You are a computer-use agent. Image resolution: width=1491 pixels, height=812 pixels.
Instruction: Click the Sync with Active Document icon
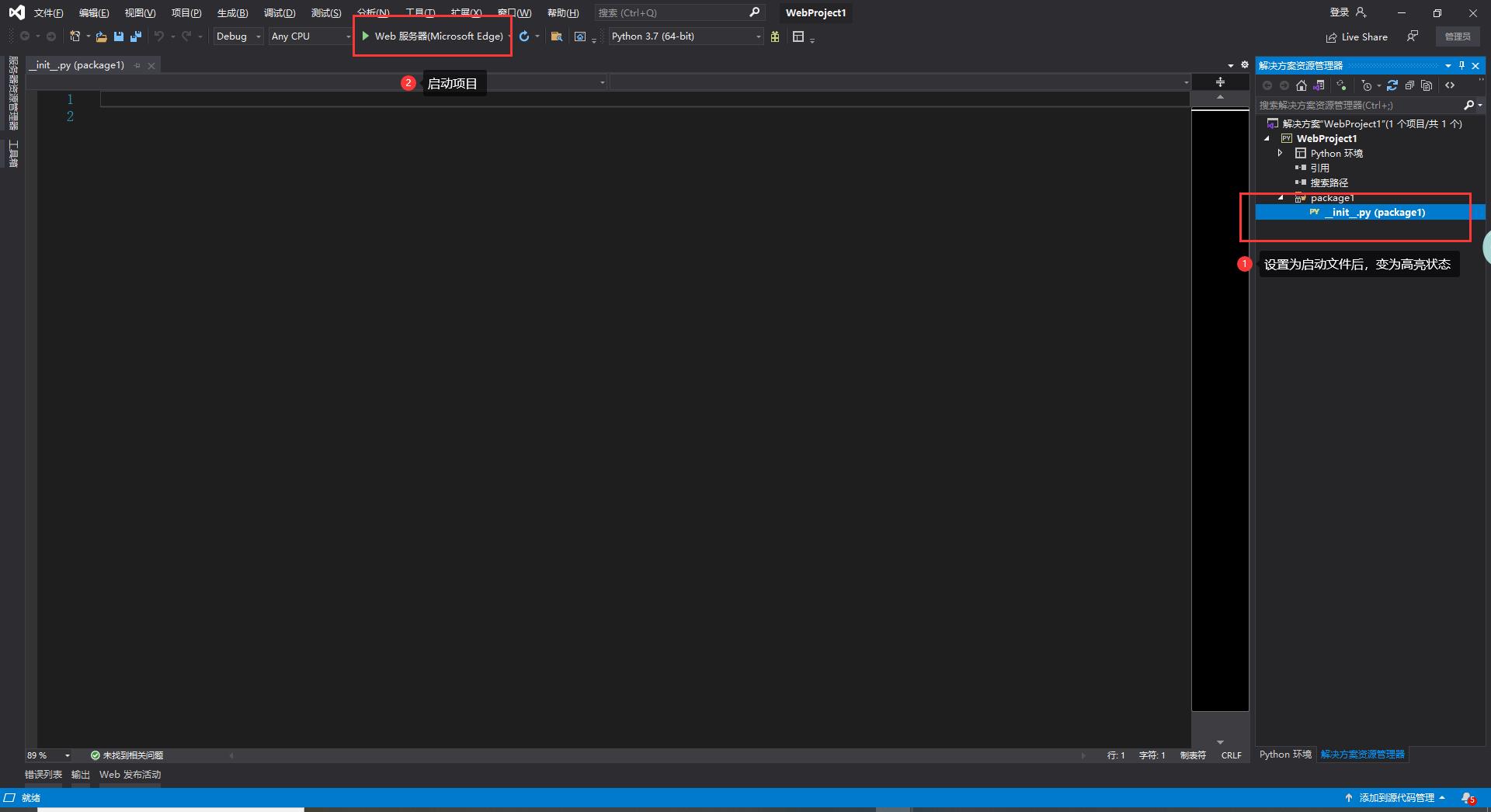coord(1341,85)
